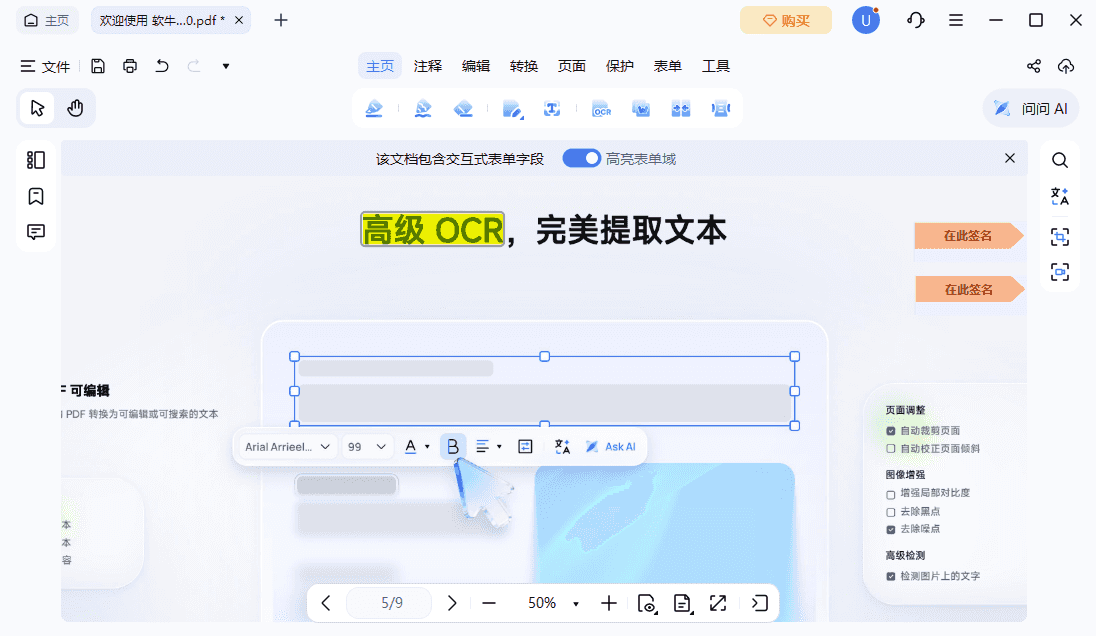Click the 购买 purchase button
1096x636 pixels.
[x=786, y=20]
